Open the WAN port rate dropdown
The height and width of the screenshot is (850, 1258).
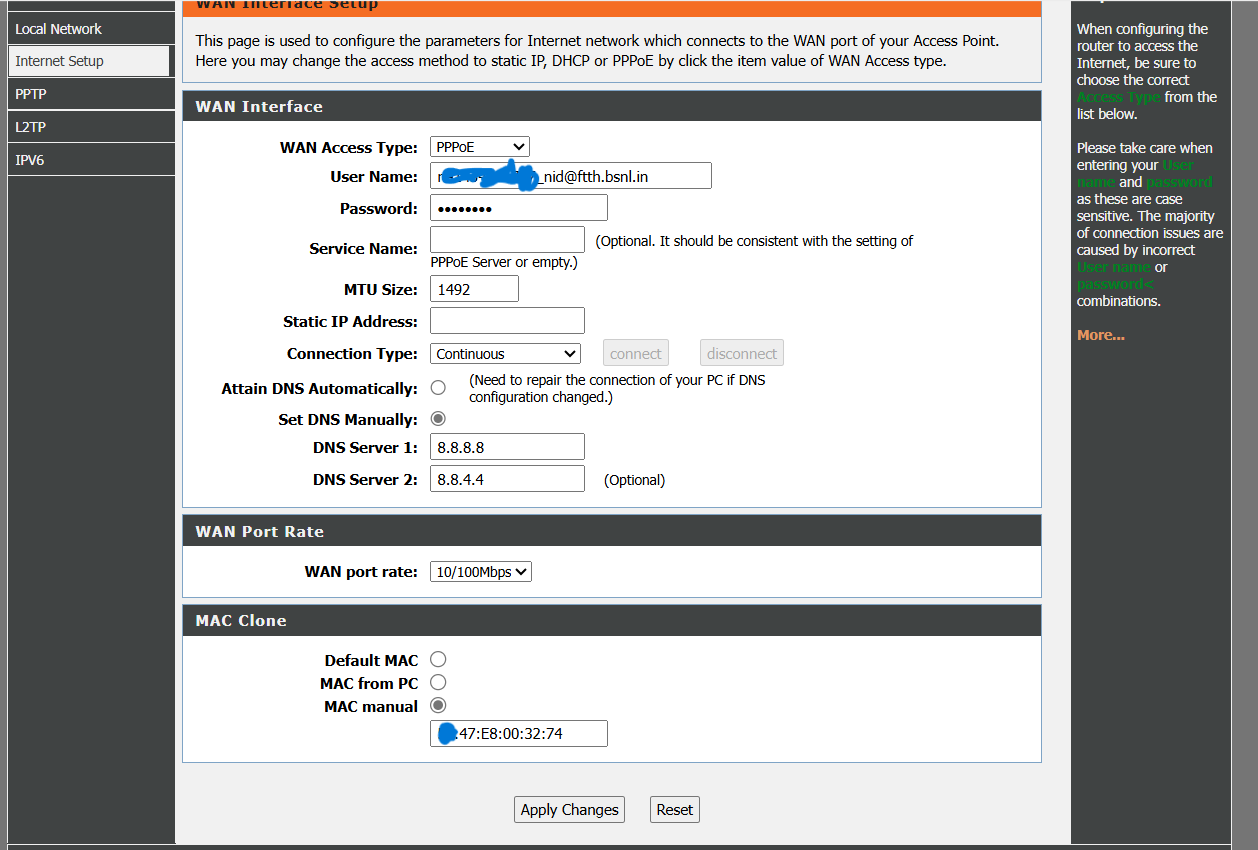click(x=481, y=572)
